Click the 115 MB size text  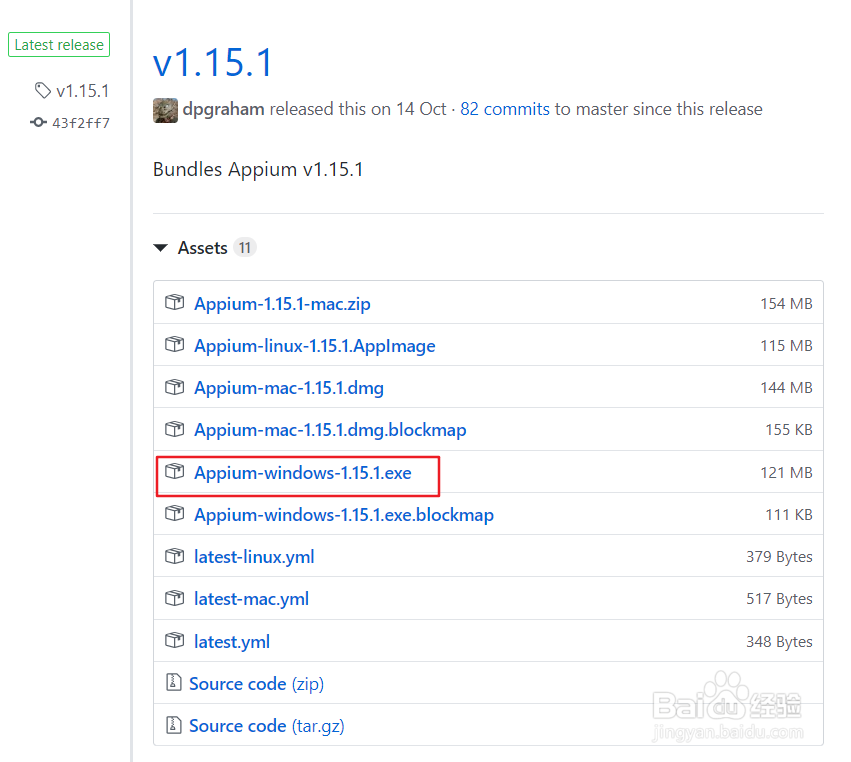point(786,346)
